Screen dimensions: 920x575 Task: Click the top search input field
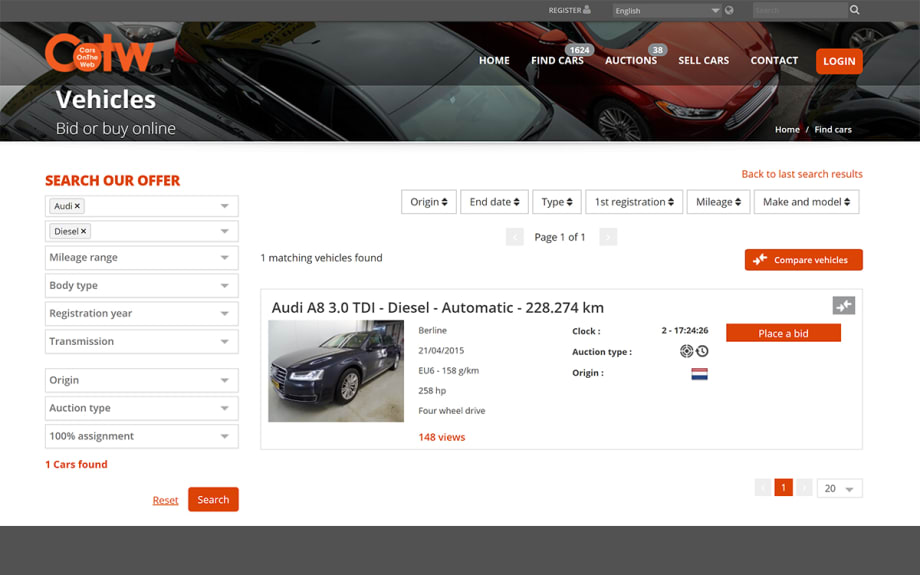tap(800, 10)
